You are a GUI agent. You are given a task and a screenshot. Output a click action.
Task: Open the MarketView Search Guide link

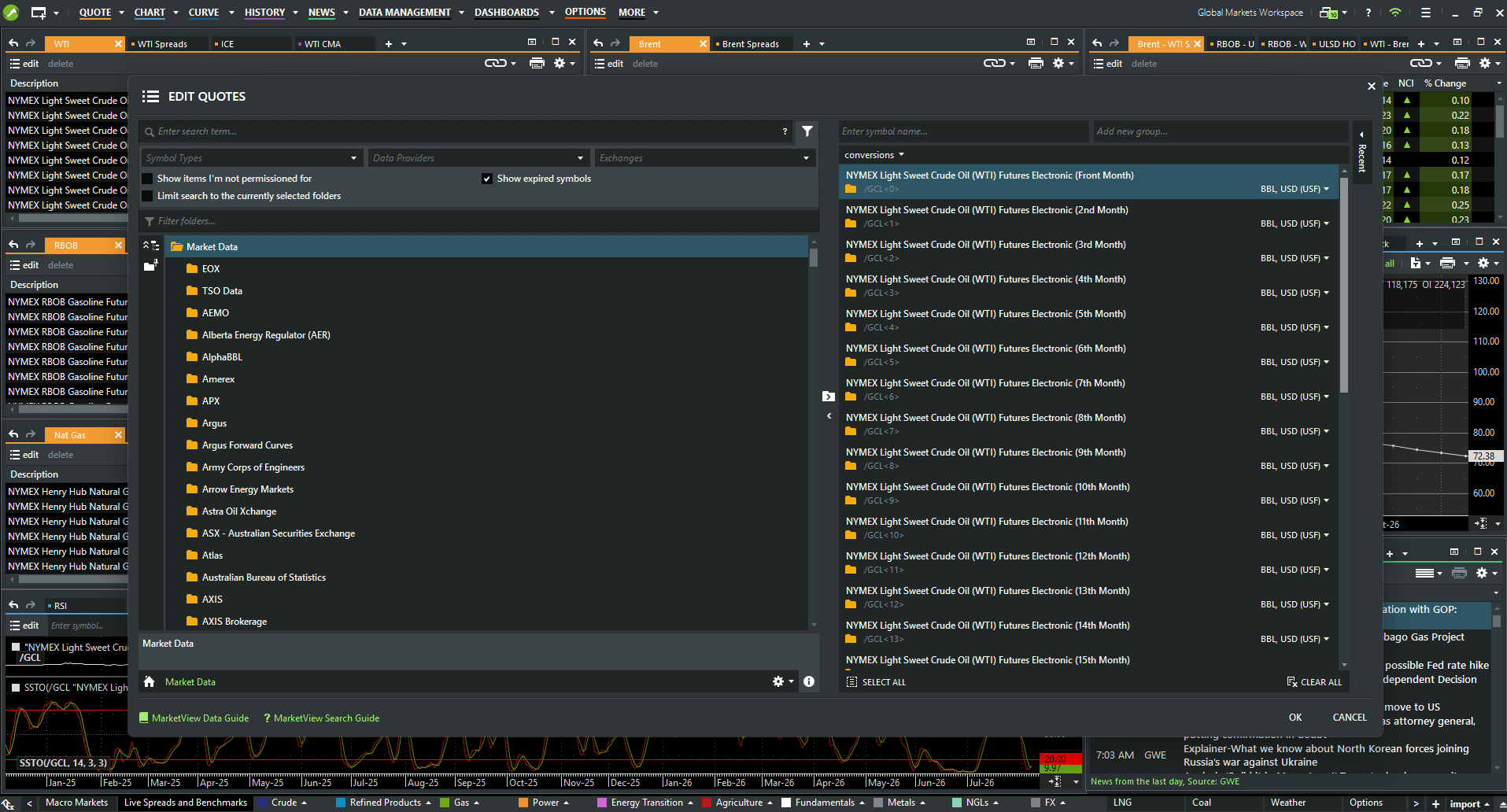point(321,718)
